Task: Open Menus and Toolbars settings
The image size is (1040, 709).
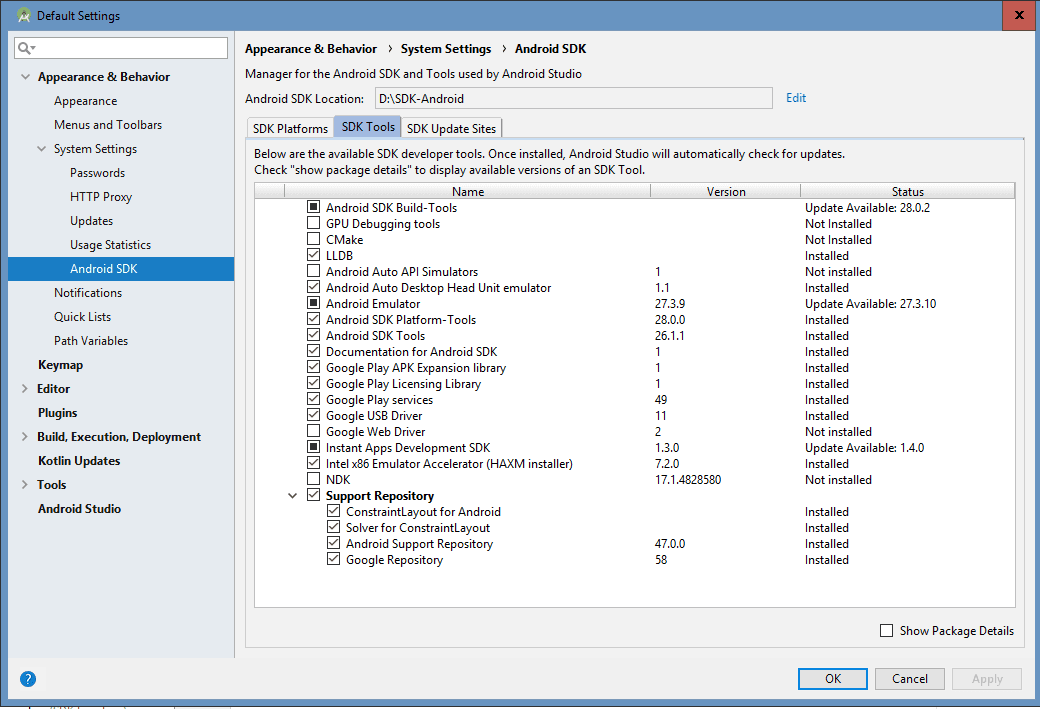Action: (x=108, y=125)
